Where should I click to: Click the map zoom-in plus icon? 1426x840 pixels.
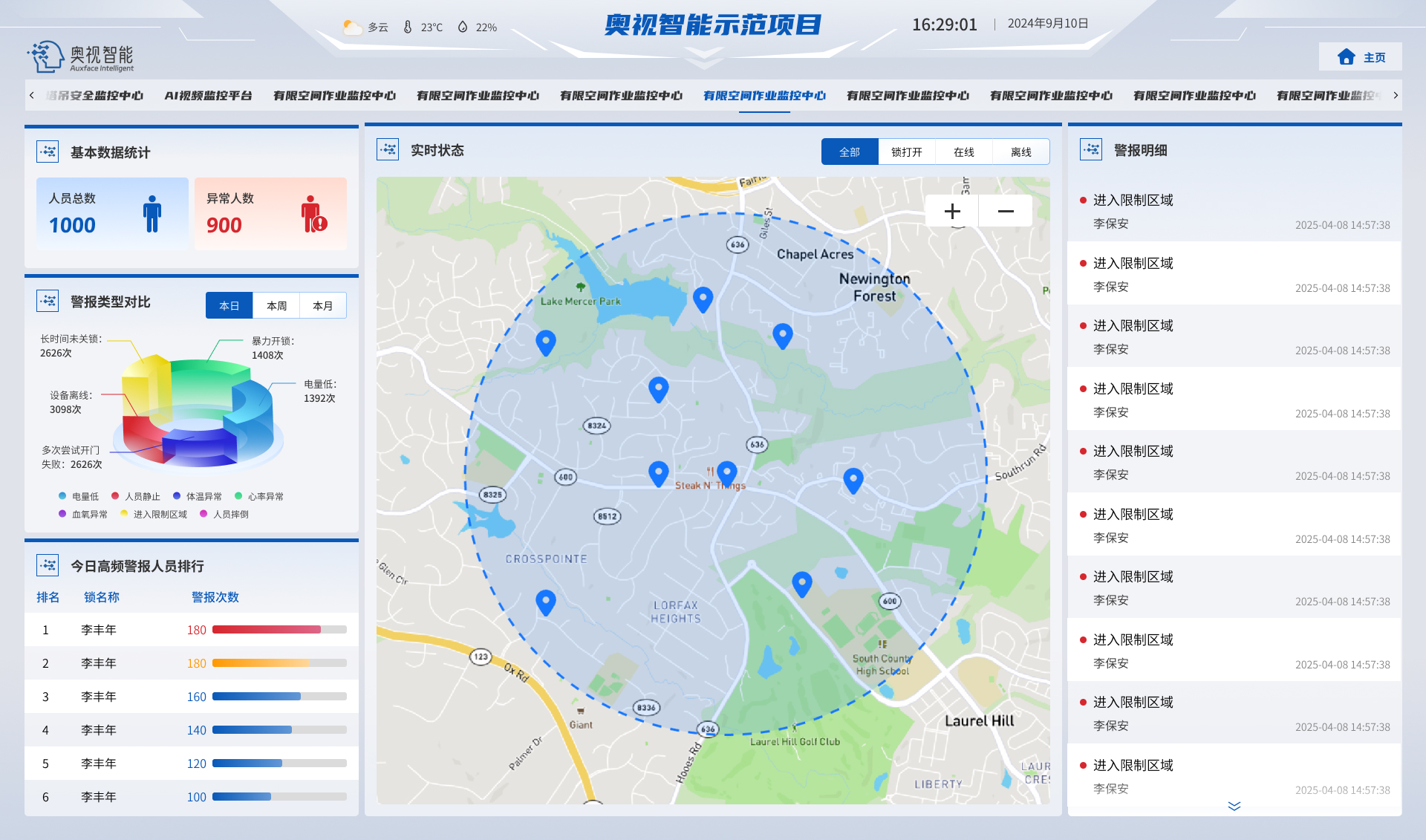point(952,211)
